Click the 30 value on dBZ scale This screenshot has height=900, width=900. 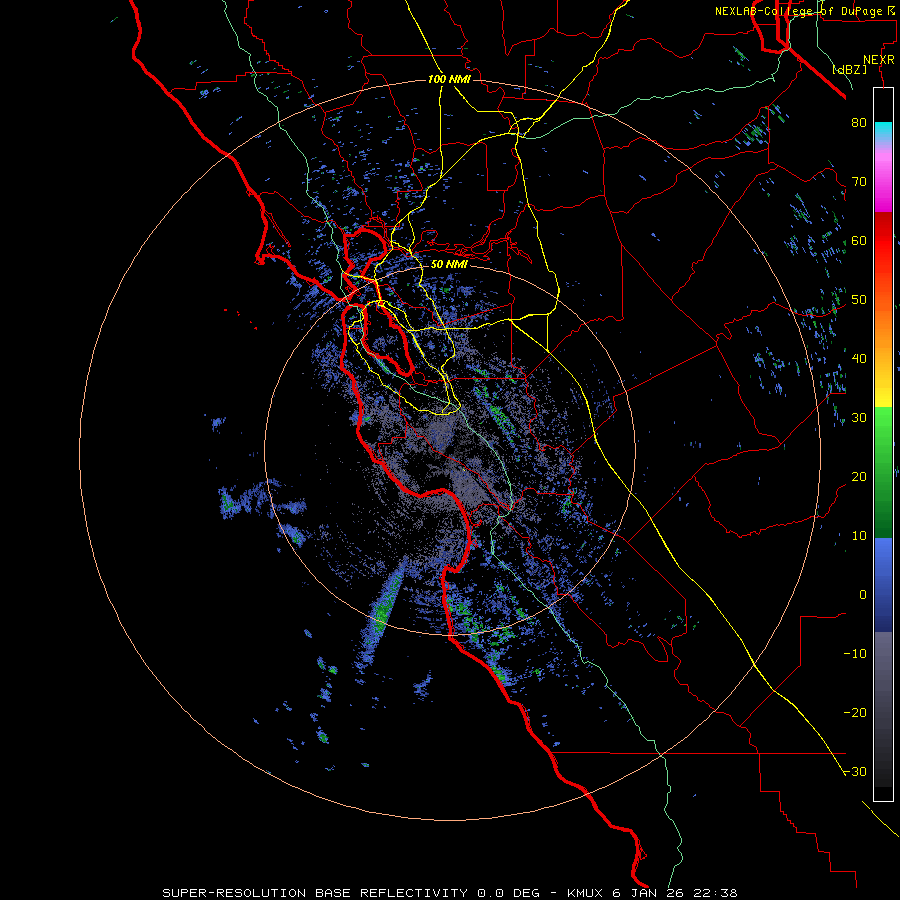click(x=859, y=418)
